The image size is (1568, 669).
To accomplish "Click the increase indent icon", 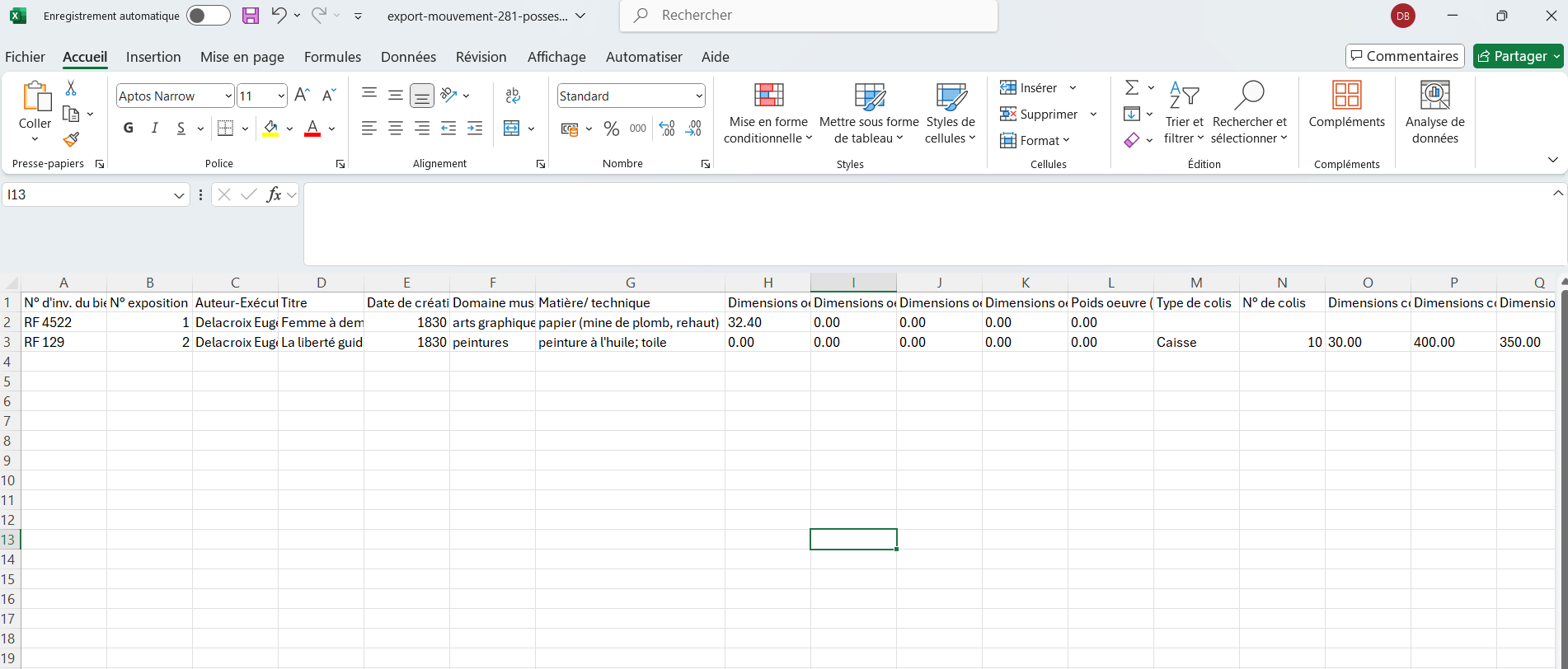I will (475, 128).
